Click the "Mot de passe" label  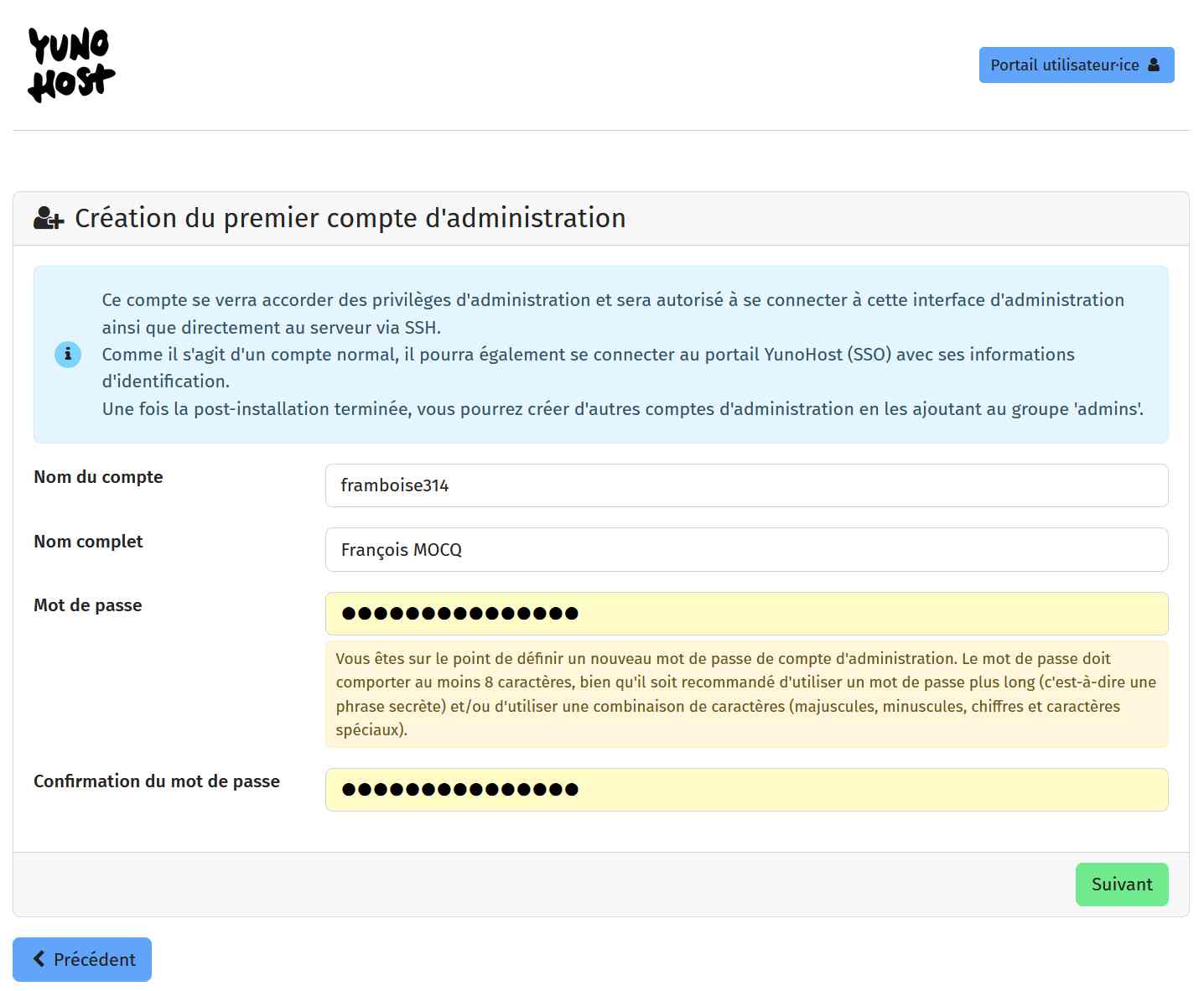(x=88, y=605)
